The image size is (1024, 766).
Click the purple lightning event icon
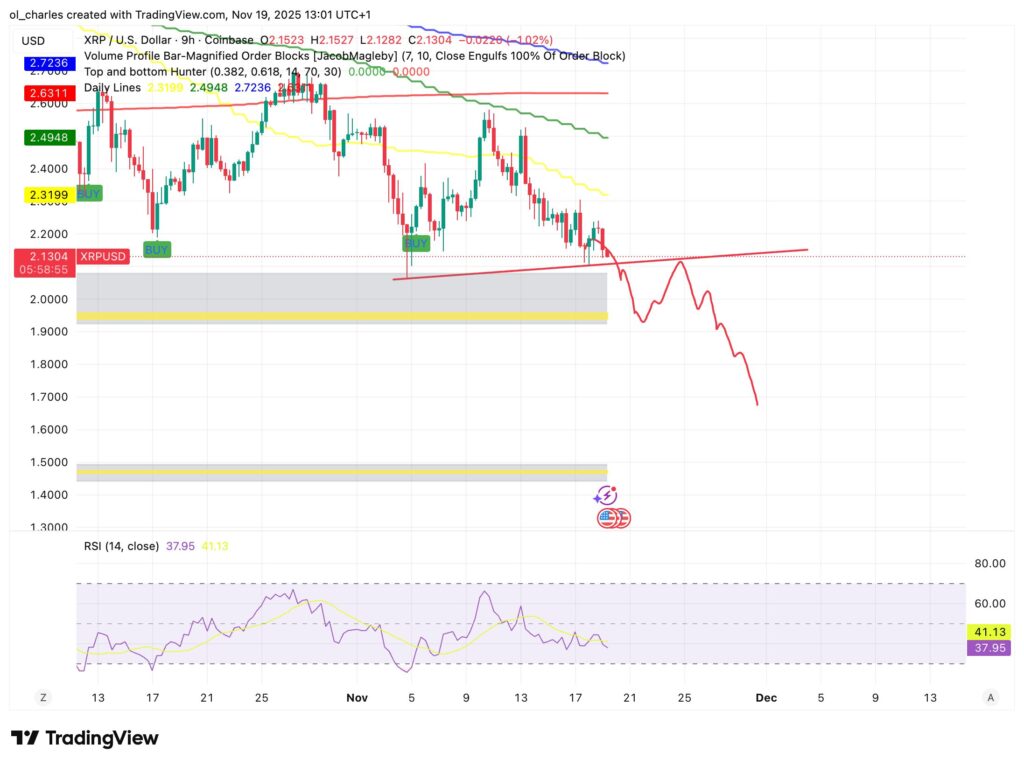[x=605, y=495]
